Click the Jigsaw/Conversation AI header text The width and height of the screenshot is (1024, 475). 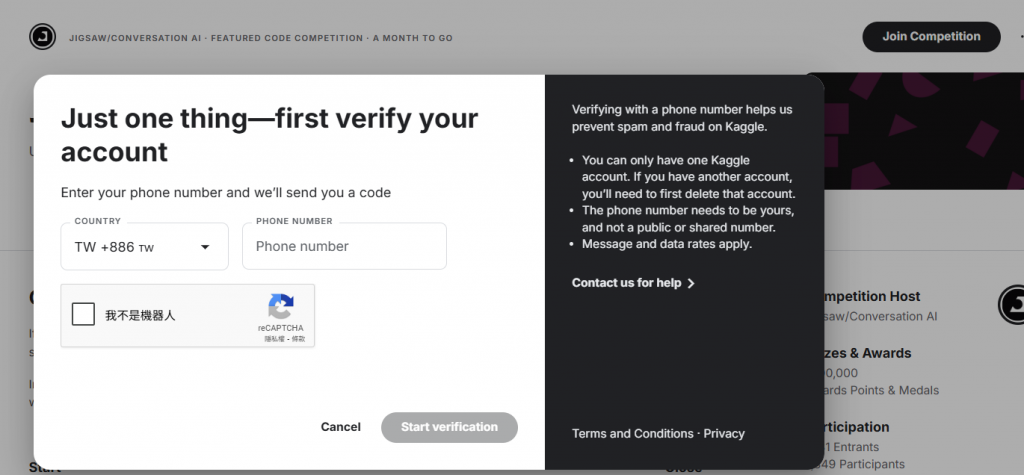[136, 38]
